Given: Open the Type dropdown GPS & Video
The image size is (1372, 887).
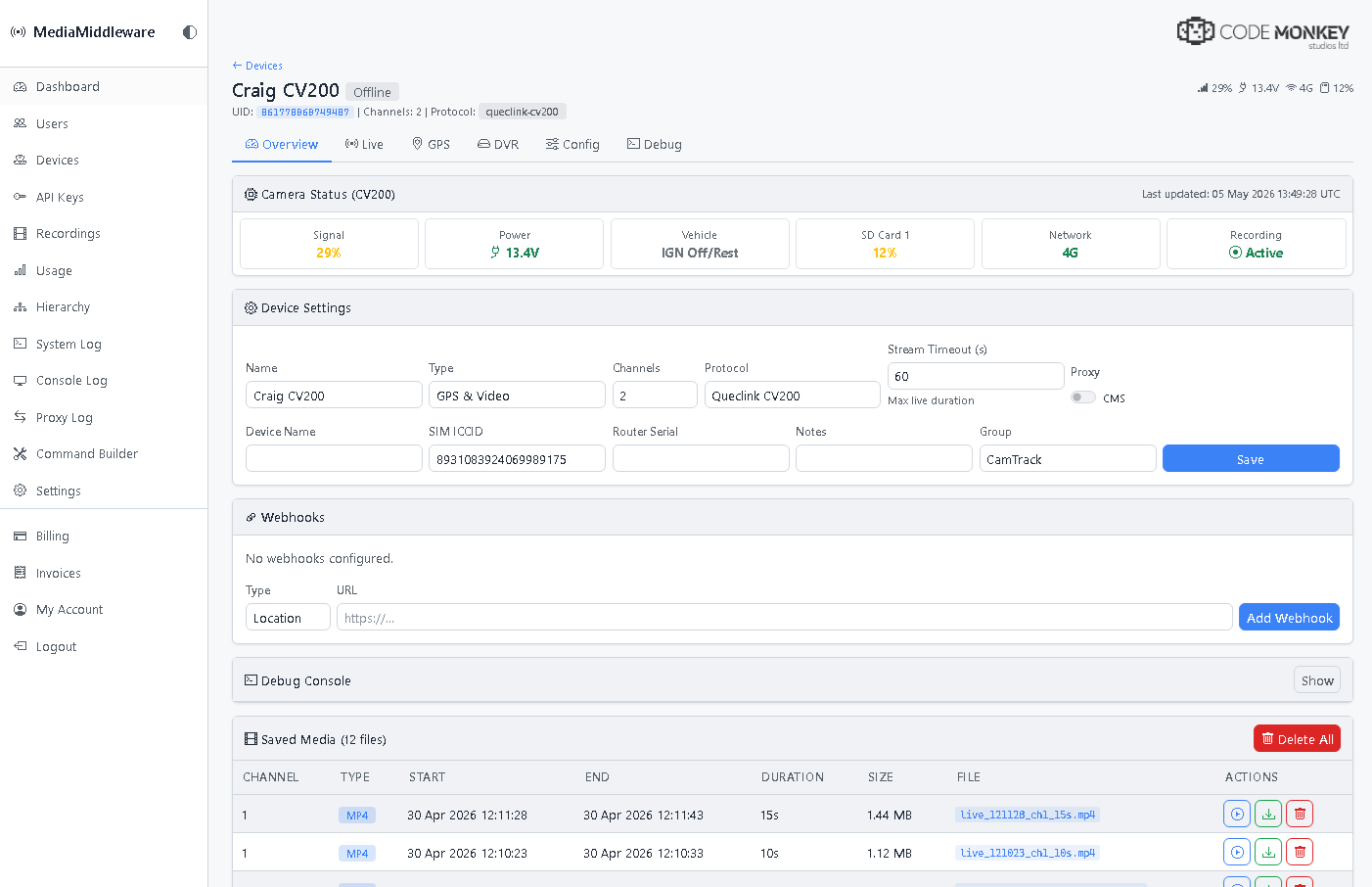Looking at the screenshot, I should click(517, 395).
